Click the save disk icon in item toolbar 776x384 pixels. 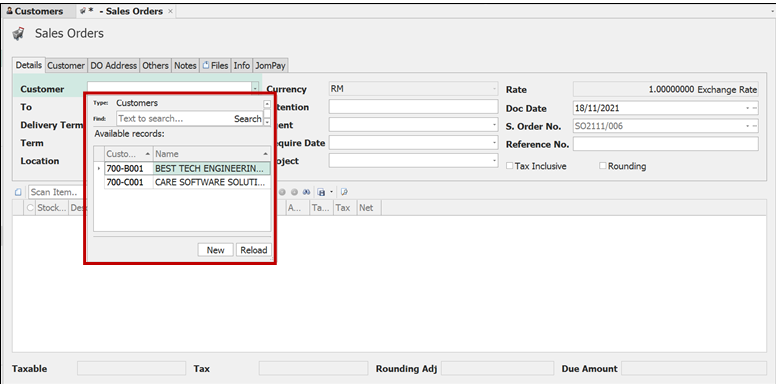click(x=322, y=192)
